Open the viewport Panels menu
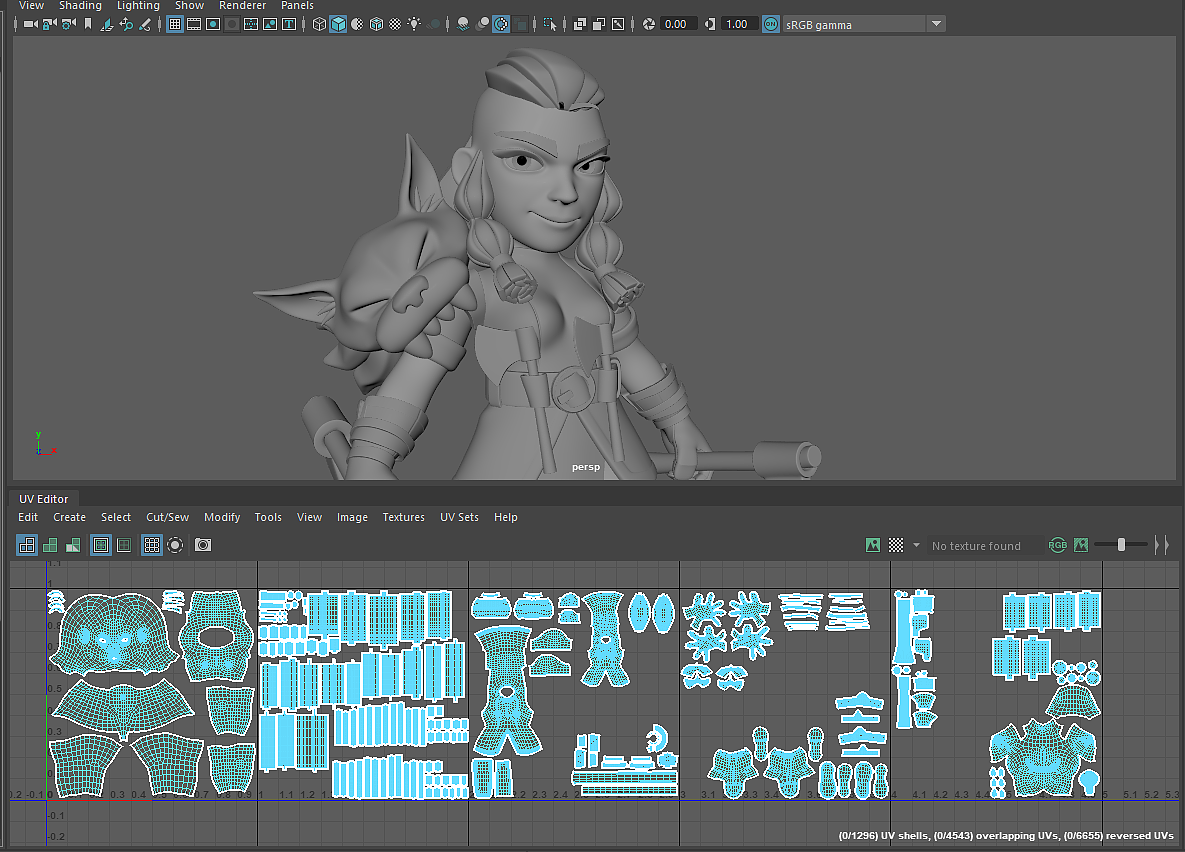 point(297,5)
